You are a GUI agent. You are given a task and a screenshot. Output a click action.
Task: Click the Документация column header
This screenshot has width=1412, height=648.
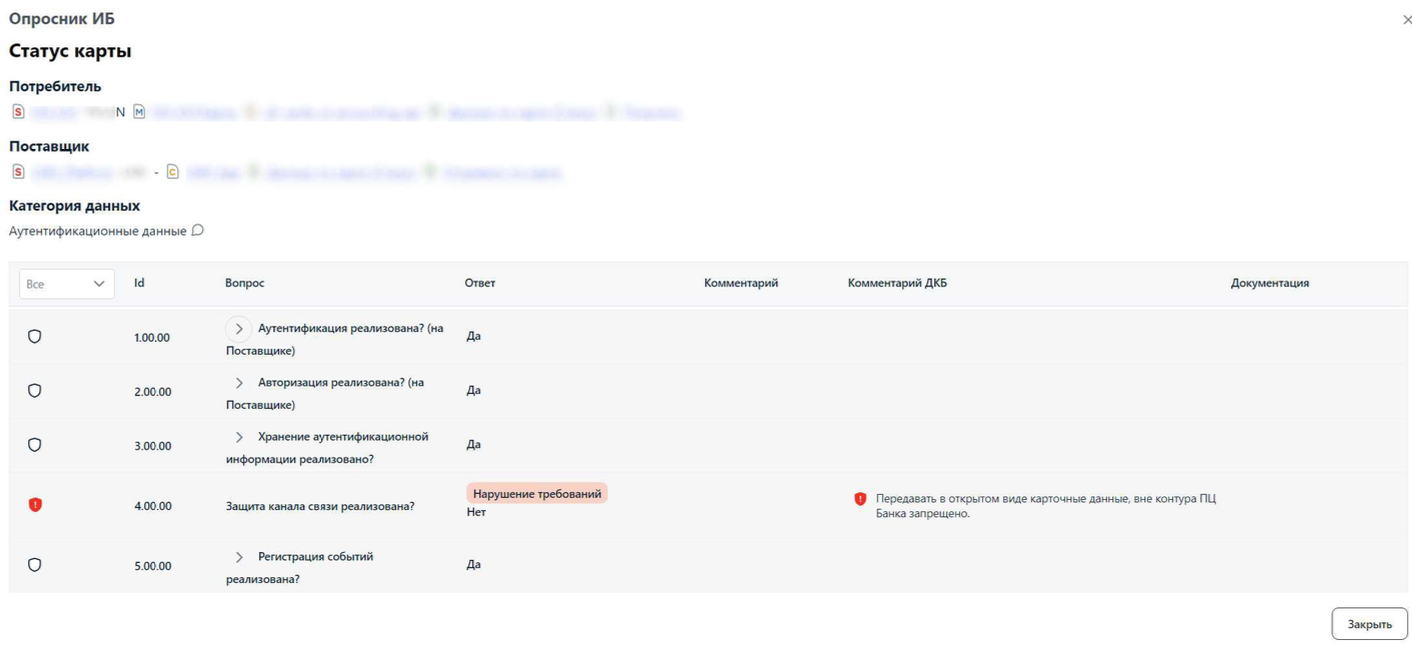(x=1270, y=283)
